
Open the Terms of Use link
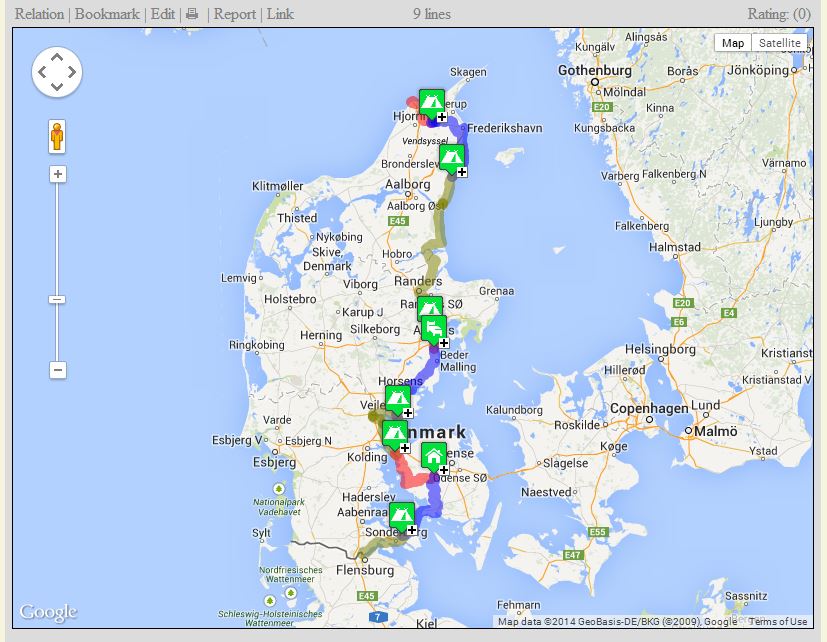coord(778,621)
